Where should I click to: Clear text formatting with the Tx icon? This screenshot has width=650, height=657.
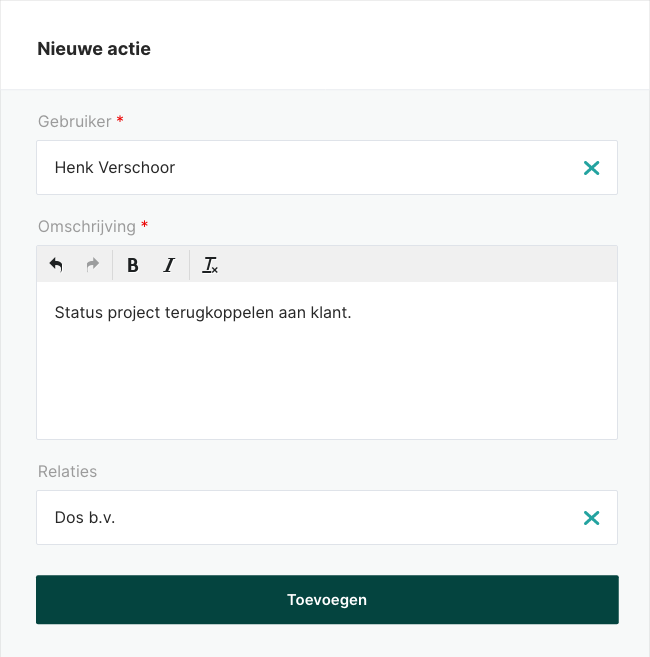click(x=210, y=265)
